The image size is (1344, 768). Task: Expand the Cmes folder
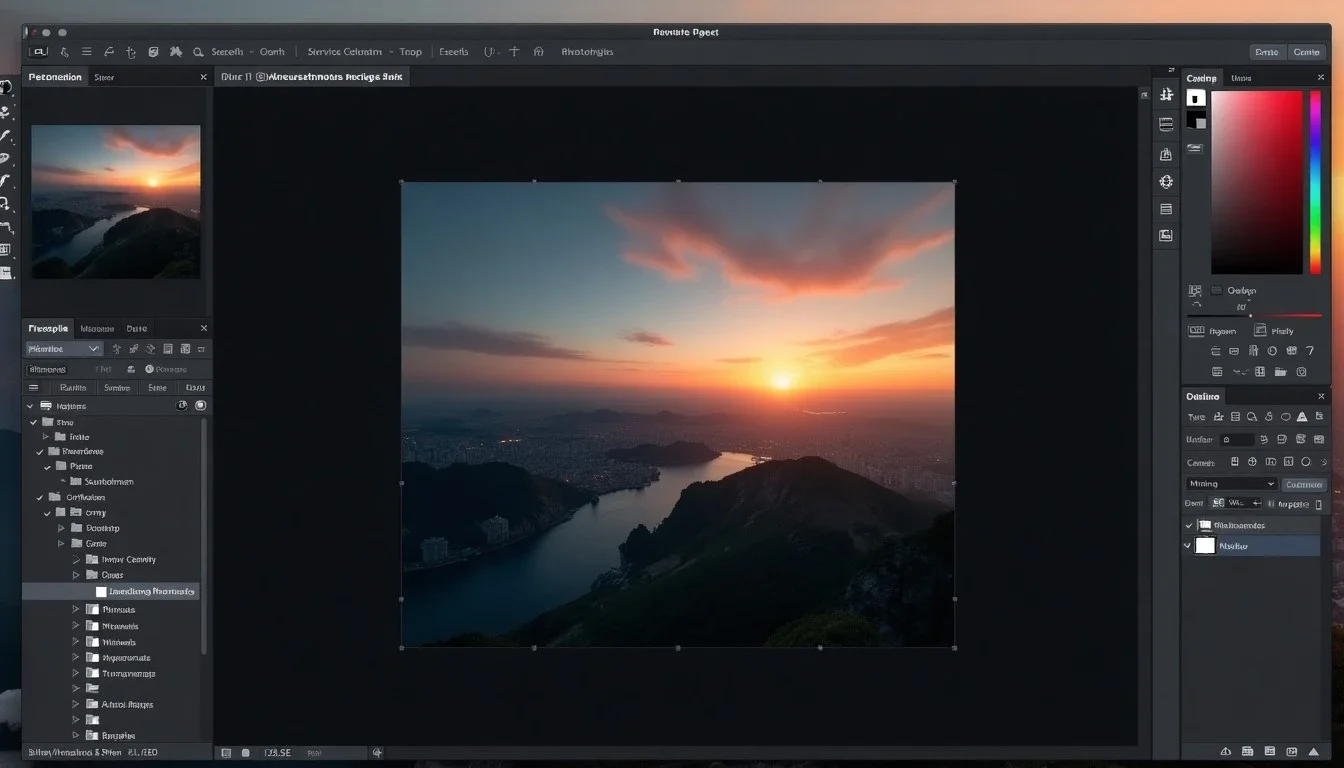click(x=76, y=575)
